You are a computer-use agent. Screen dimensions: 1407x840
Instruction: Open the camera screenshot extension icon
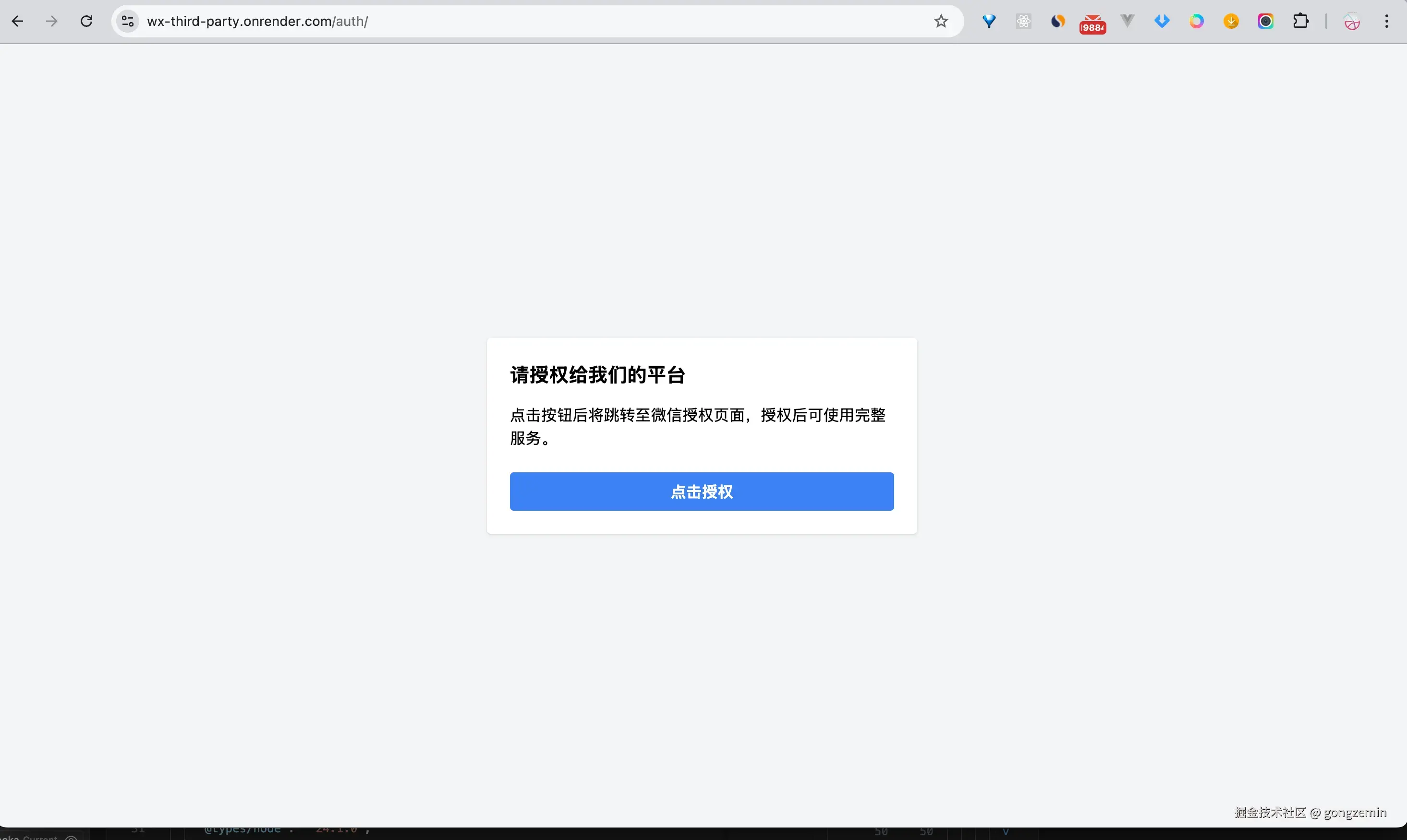pos(1265,22)
